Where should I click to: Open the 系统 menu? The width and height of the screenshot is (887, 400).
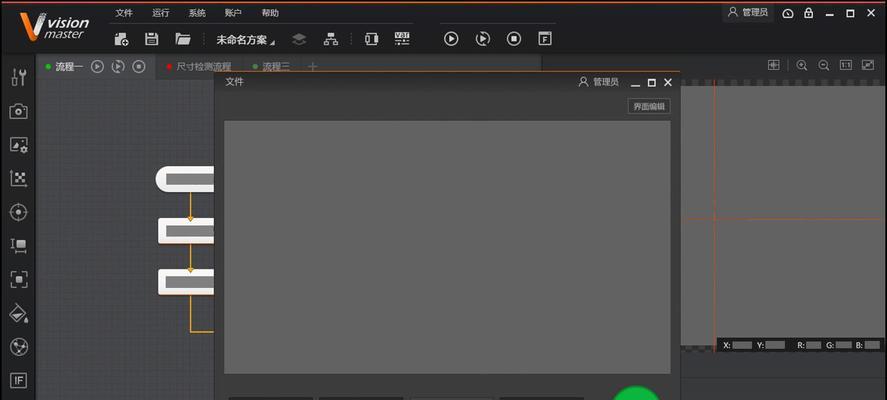click(197, 13)
